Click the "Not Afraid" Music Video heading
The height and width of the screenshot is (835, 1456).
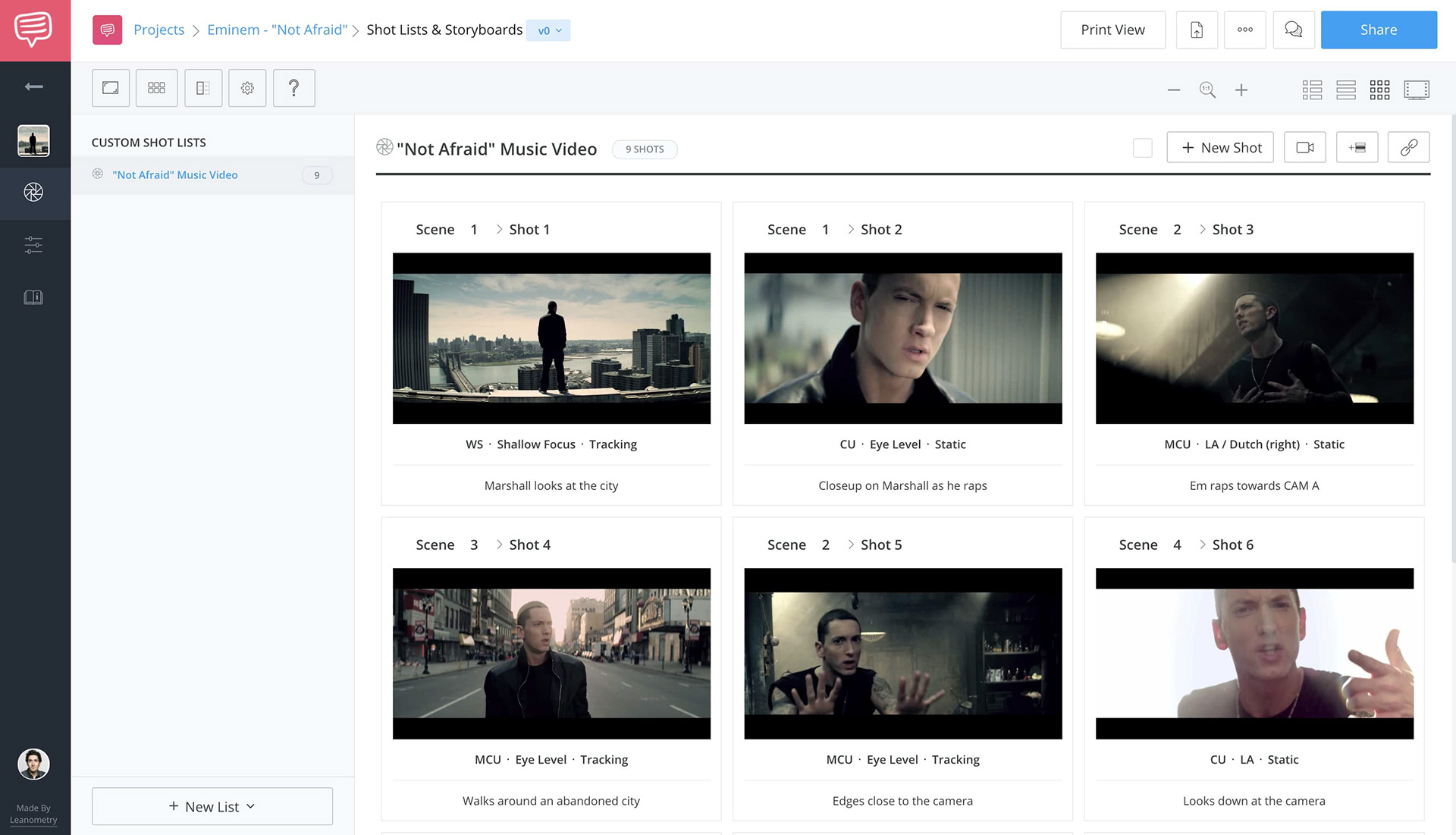click(497, 149)
